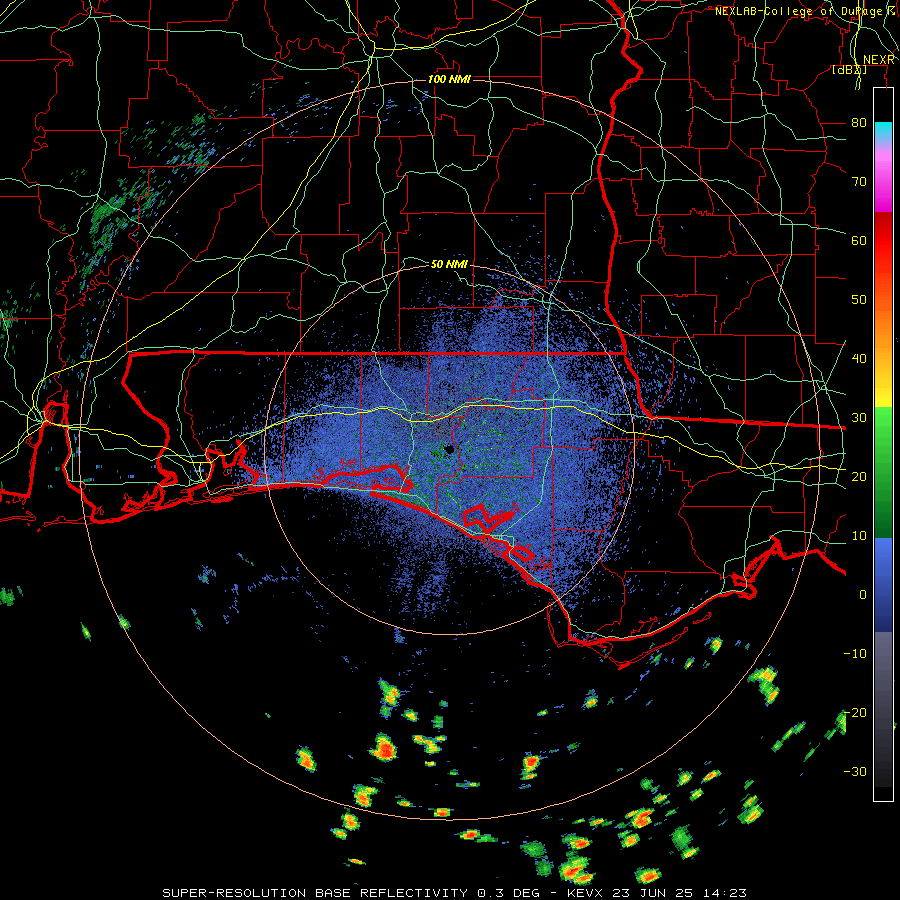The image size is (900, 900).
Task: Click the 50 NMI range ring label
Action: (x=449, y=264)
